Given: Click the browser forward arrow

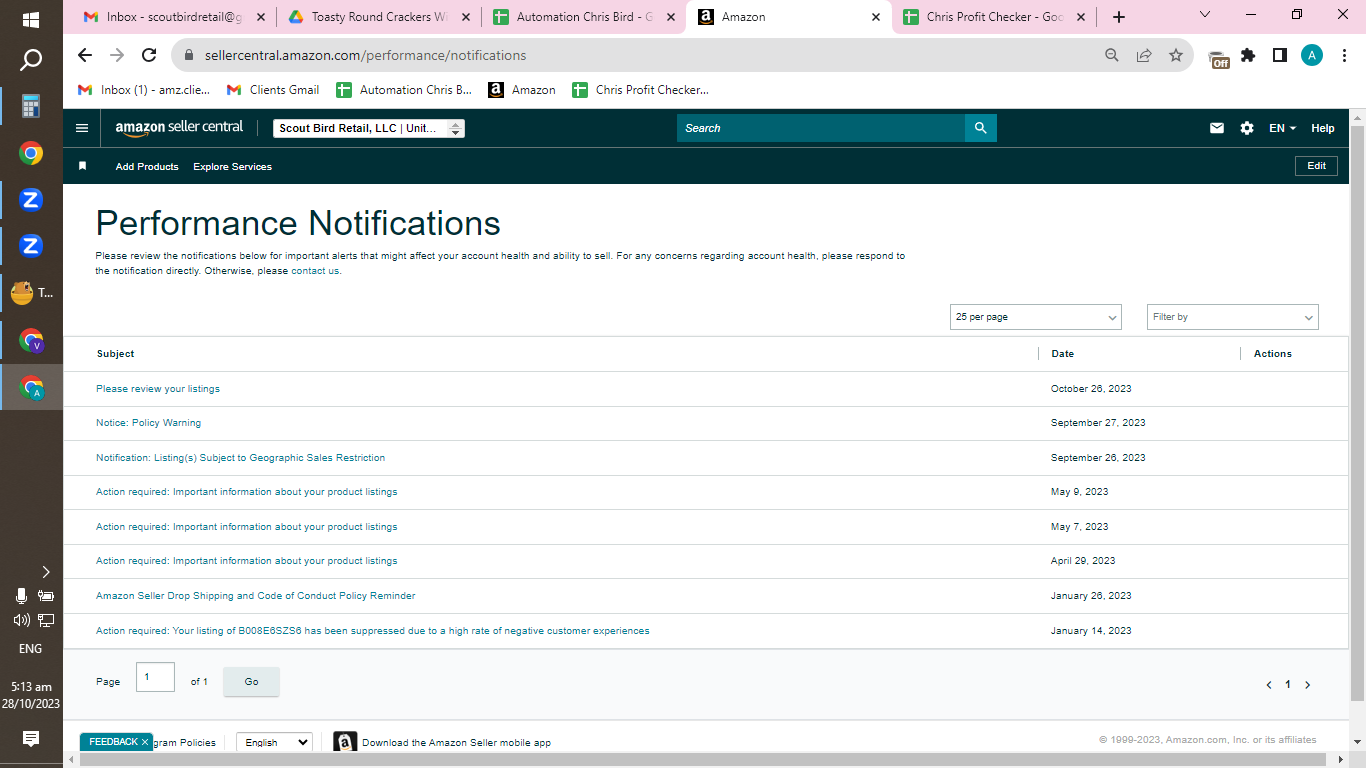Looking at the screenshot, I should point(117,56).
